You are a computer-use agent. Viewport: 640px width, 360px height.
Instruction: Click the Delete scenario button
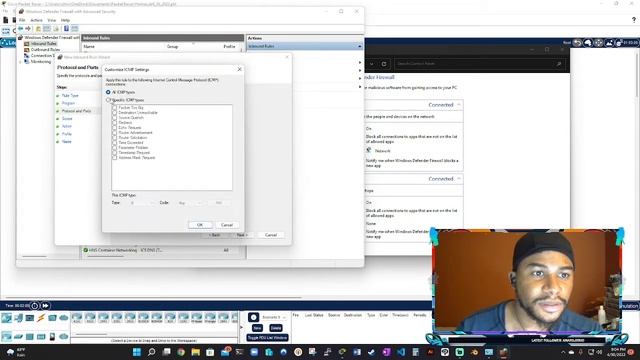276,328
